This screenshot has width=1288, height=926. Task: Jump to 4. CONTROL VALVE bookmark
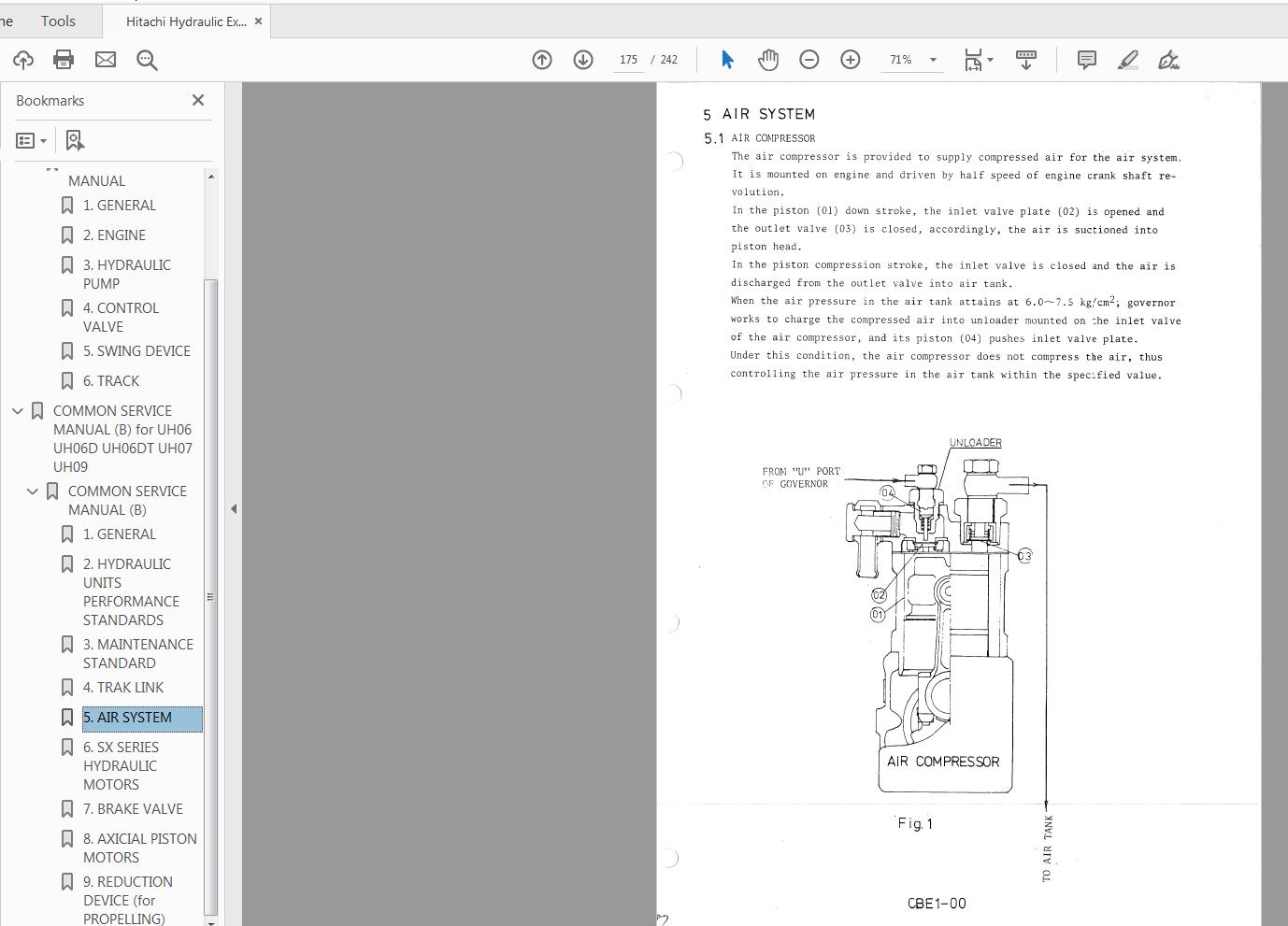coord(121,317)
